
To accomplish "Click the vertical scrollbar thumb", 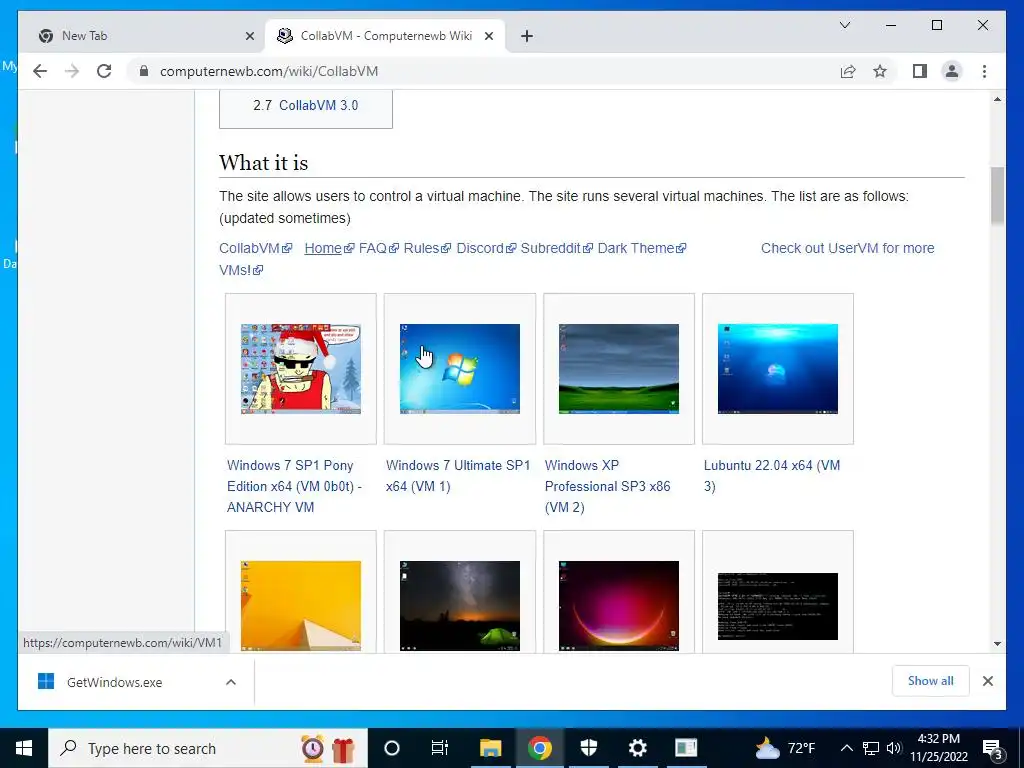I will point(997,195).
